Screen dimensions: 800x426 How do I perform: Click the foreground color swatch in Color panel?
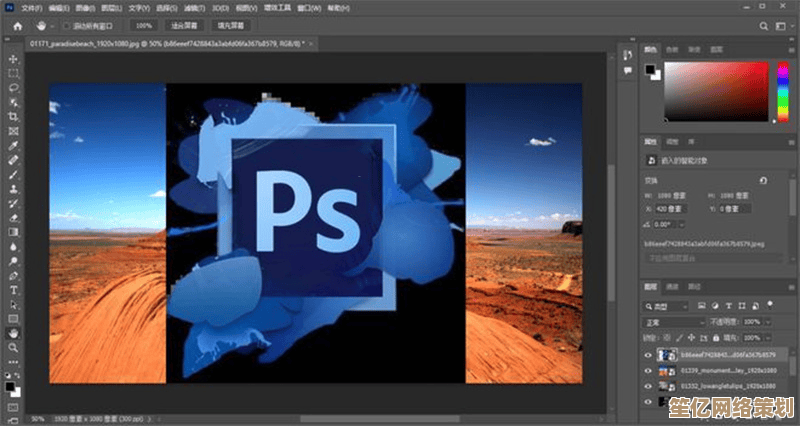(x=649, y=69)
